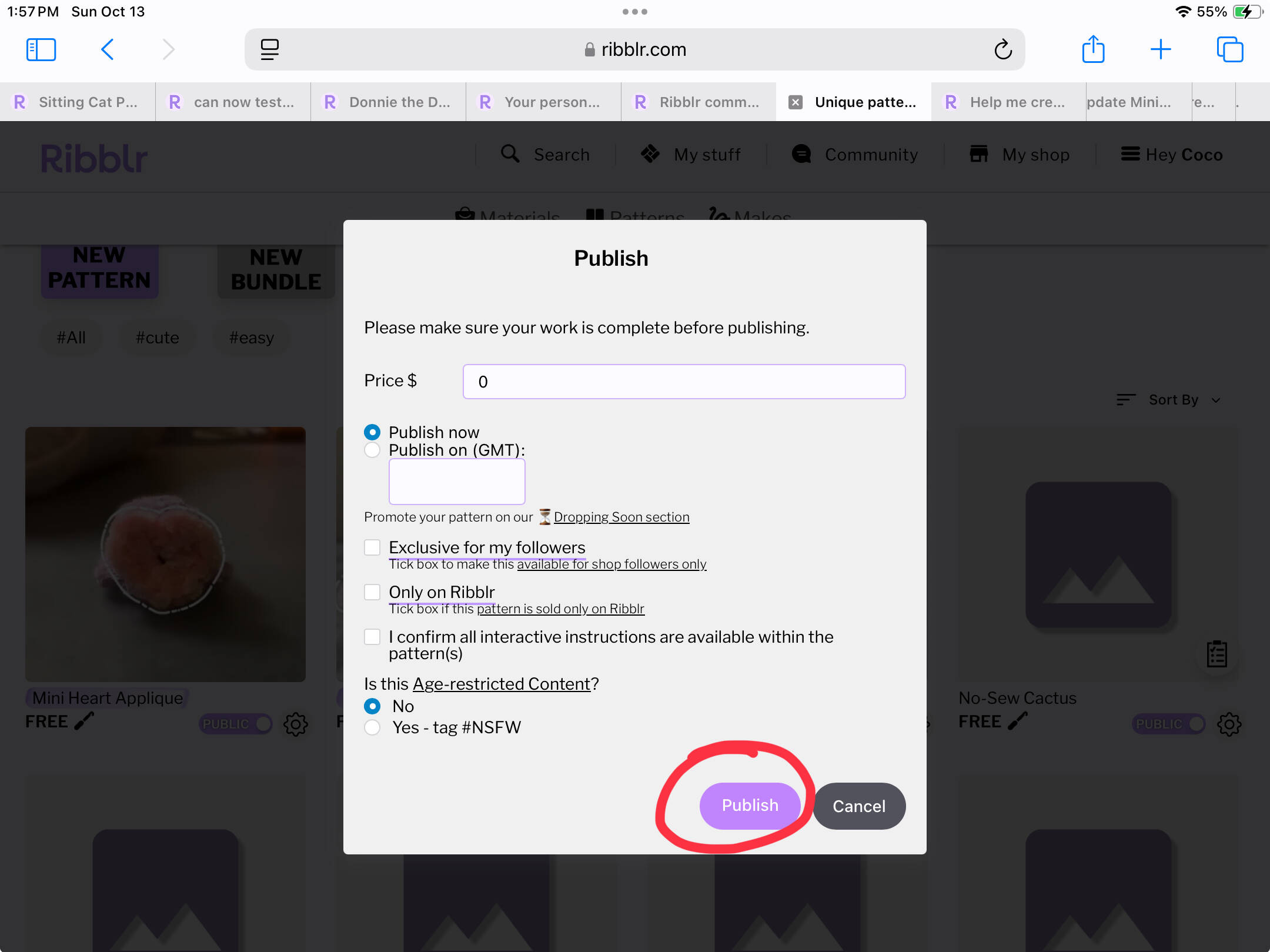Reload the ribblr.com page

point(1003,49)
